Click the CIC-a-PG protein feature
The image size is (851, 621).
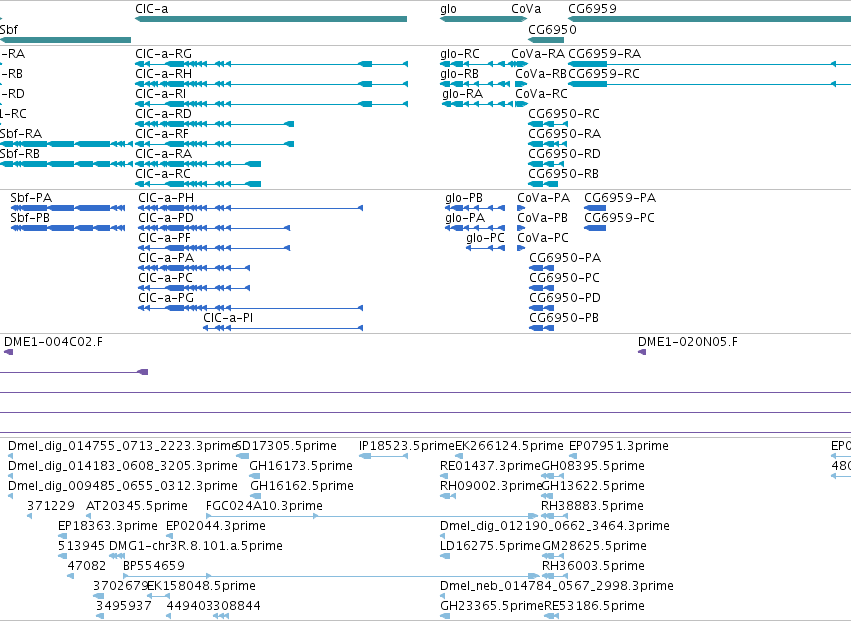(251, 308)
